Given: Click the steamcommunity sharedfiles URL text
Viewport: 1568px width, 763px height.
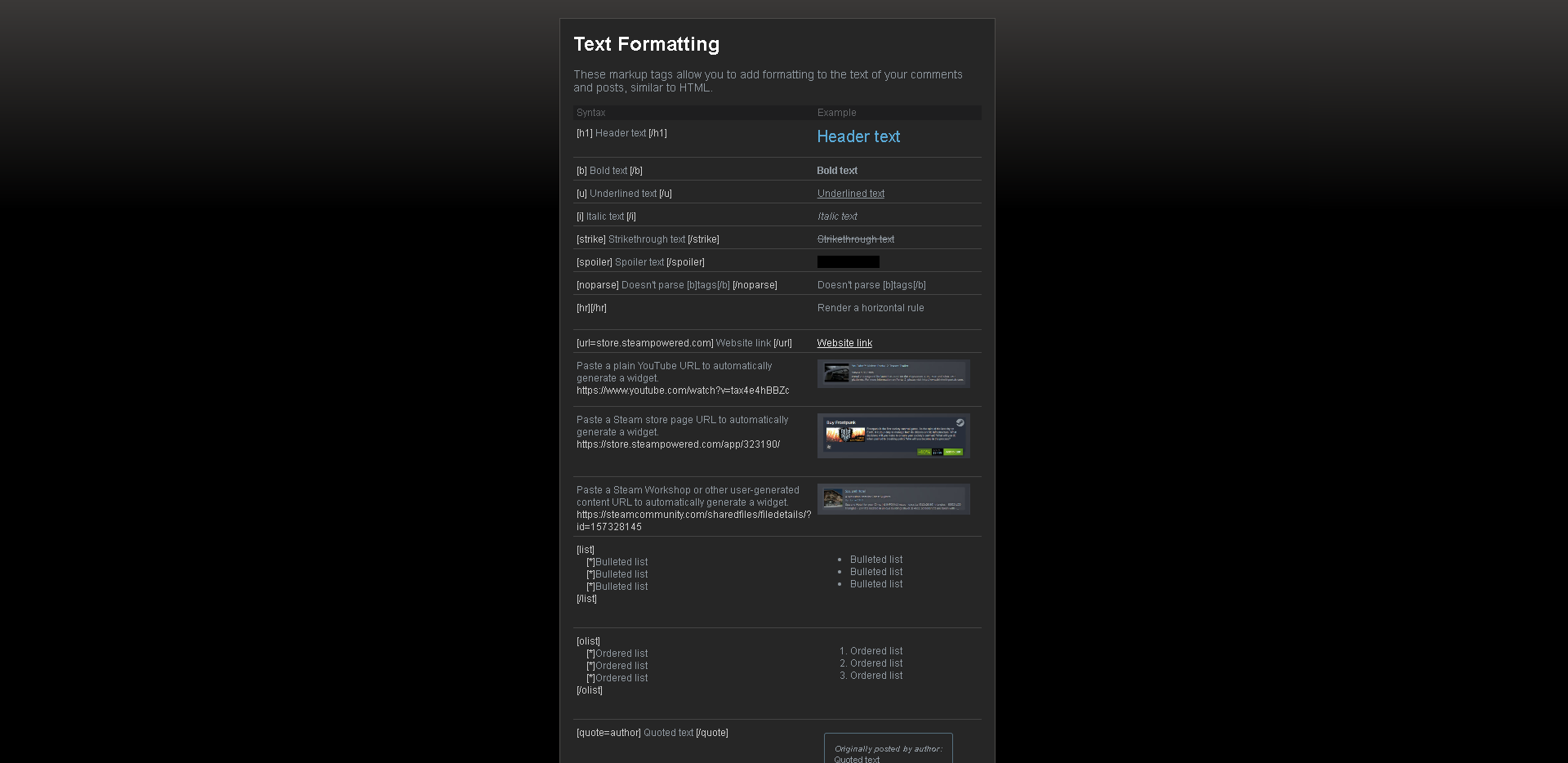Looking at the screenshot, I should (x=693, y=515).
